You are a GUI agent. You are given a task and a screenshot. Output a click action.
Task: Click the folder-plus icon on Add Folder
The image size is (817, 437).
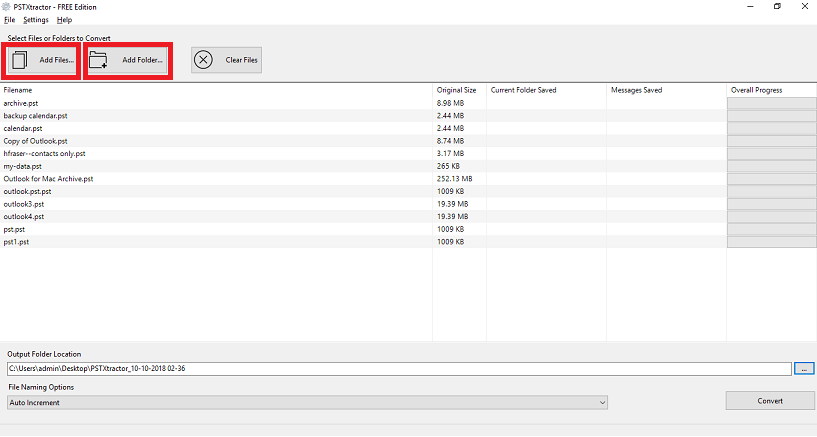98,60
